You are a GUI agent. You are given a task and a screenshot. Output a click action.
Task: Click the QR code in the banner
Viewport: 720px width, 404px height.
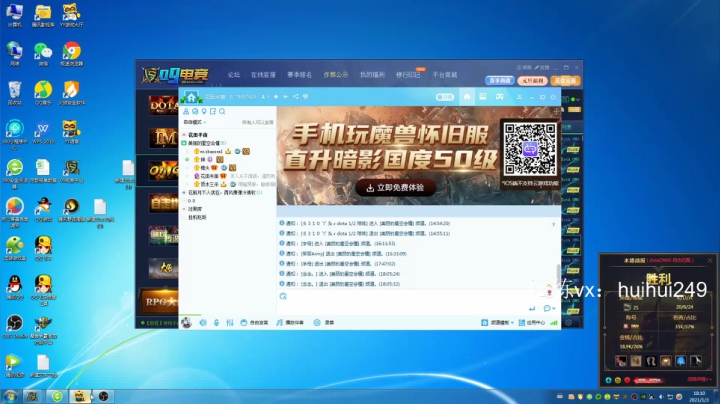coord(529,150)
